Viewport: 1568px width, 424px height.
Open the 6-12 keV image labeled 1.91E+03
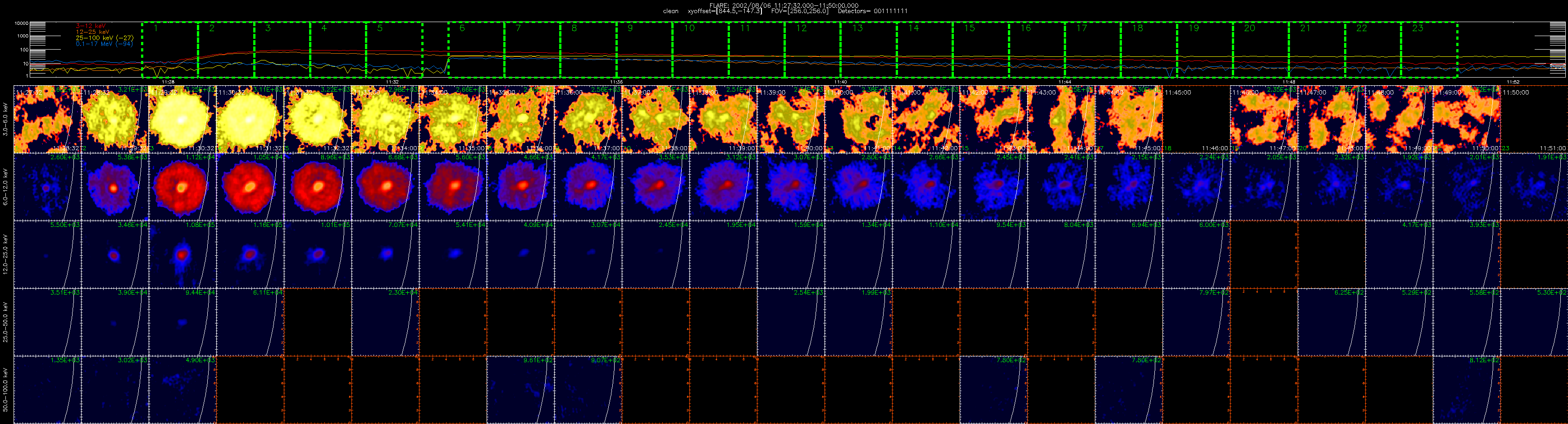click(x=1534, y=187)
